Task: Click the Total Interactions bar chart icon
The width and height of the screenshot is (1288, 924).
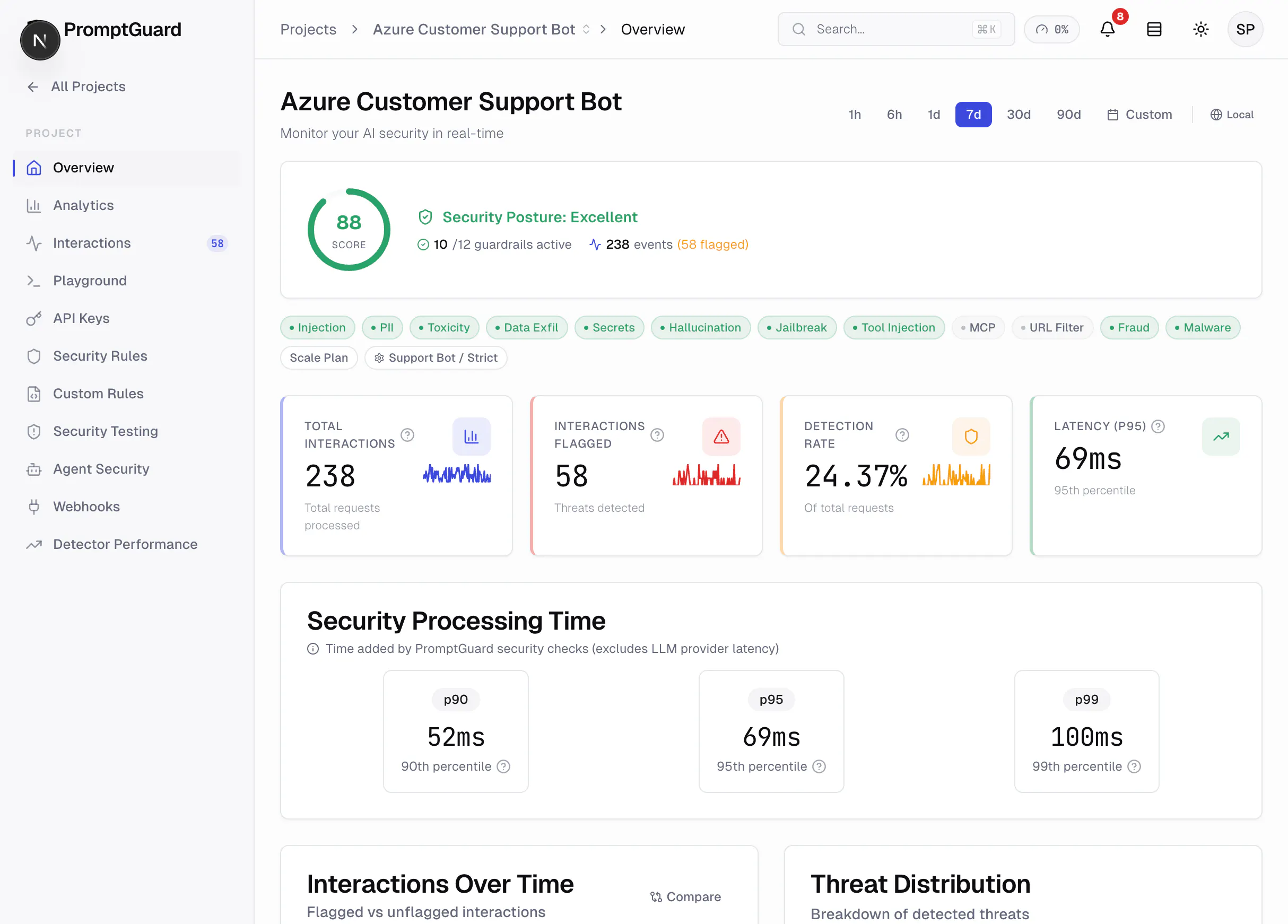Action: pos(472,436)
